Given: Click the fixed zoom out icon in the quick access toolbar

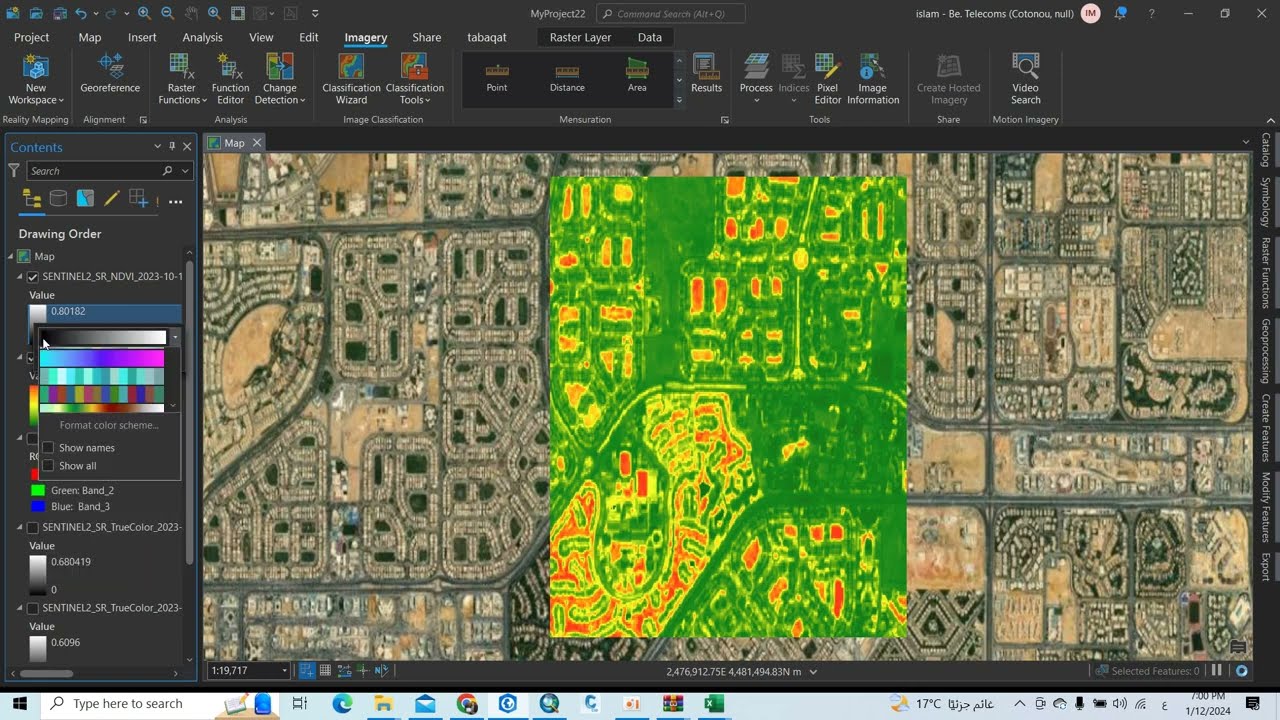Looking at the screenshot, I should [167, 14].
